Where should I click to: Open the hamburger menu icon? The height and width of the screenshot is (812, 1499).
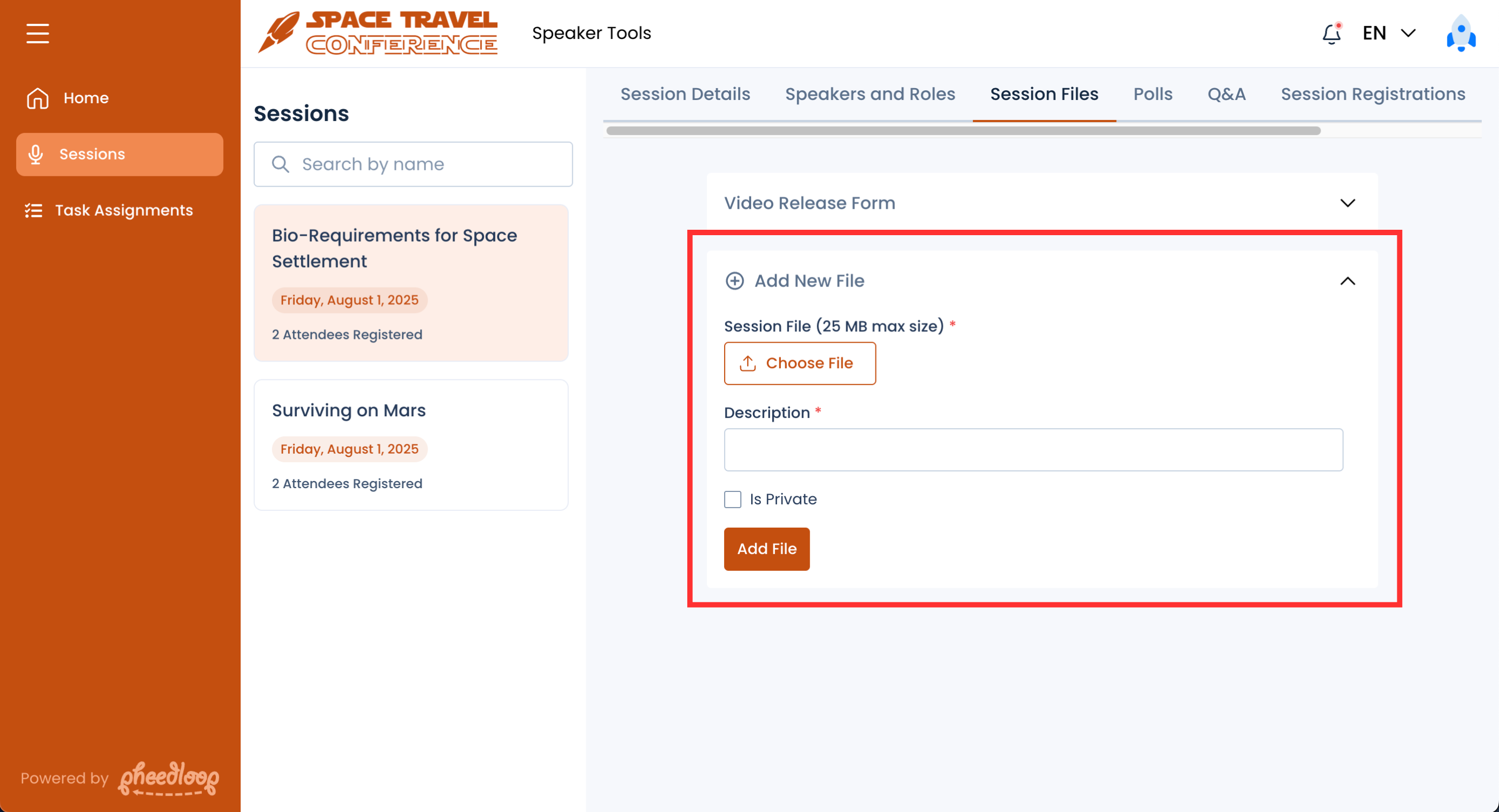(x=37, y=33)
